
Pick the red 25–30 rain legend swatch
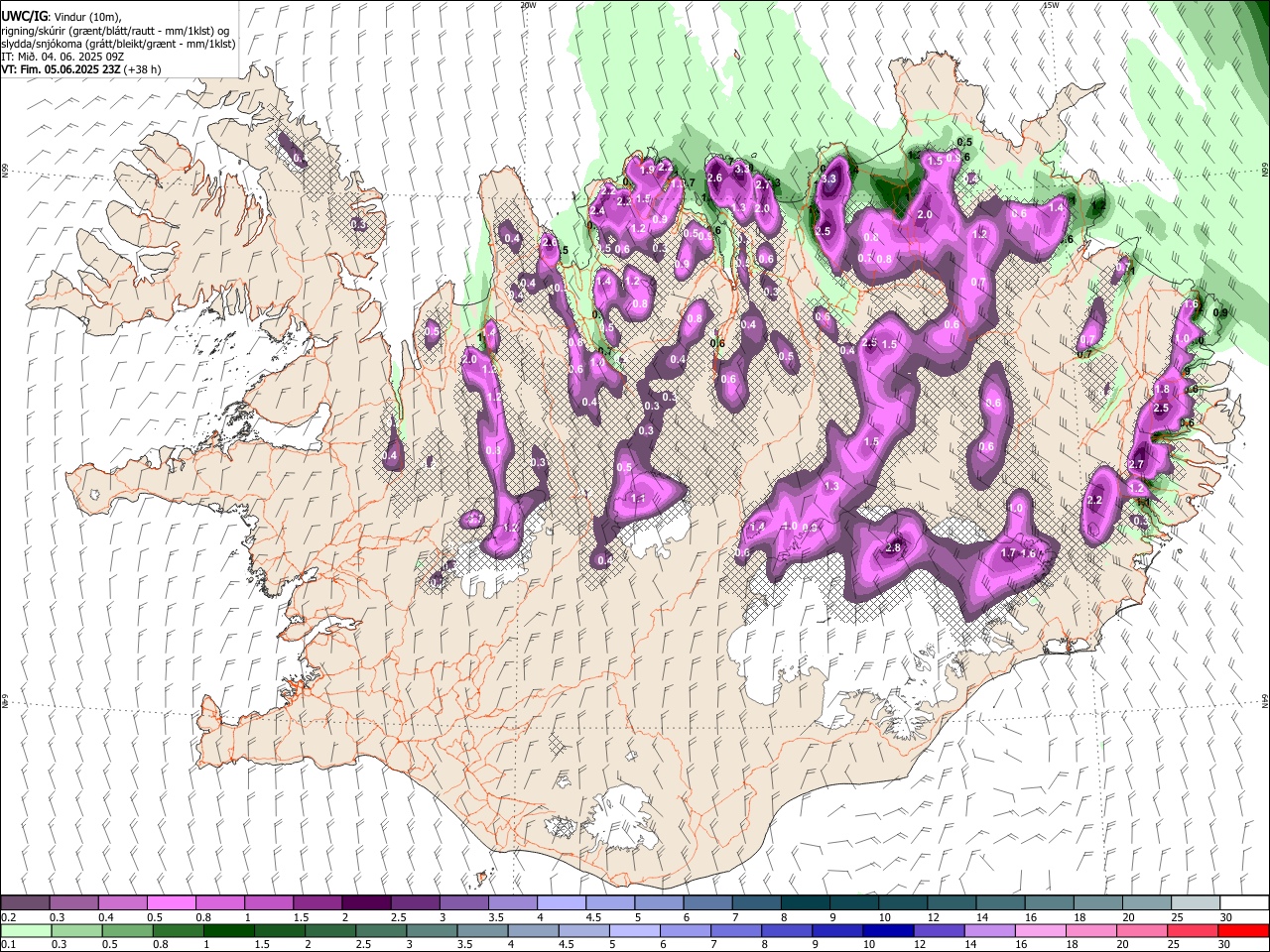(1192, 930)
